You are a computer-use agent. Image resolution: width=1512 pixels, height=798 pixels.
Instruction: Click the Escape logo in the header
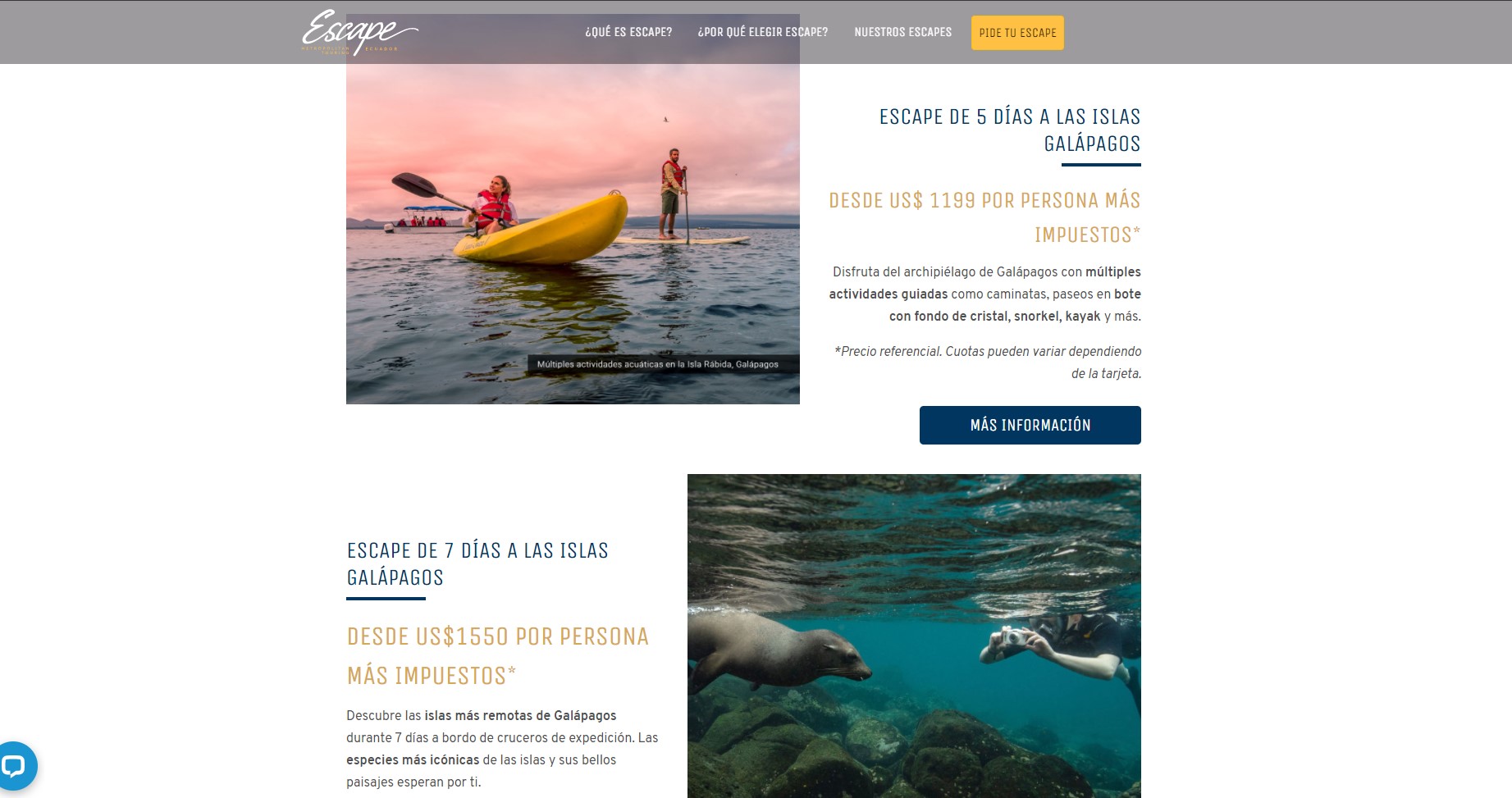pos(359,32)
